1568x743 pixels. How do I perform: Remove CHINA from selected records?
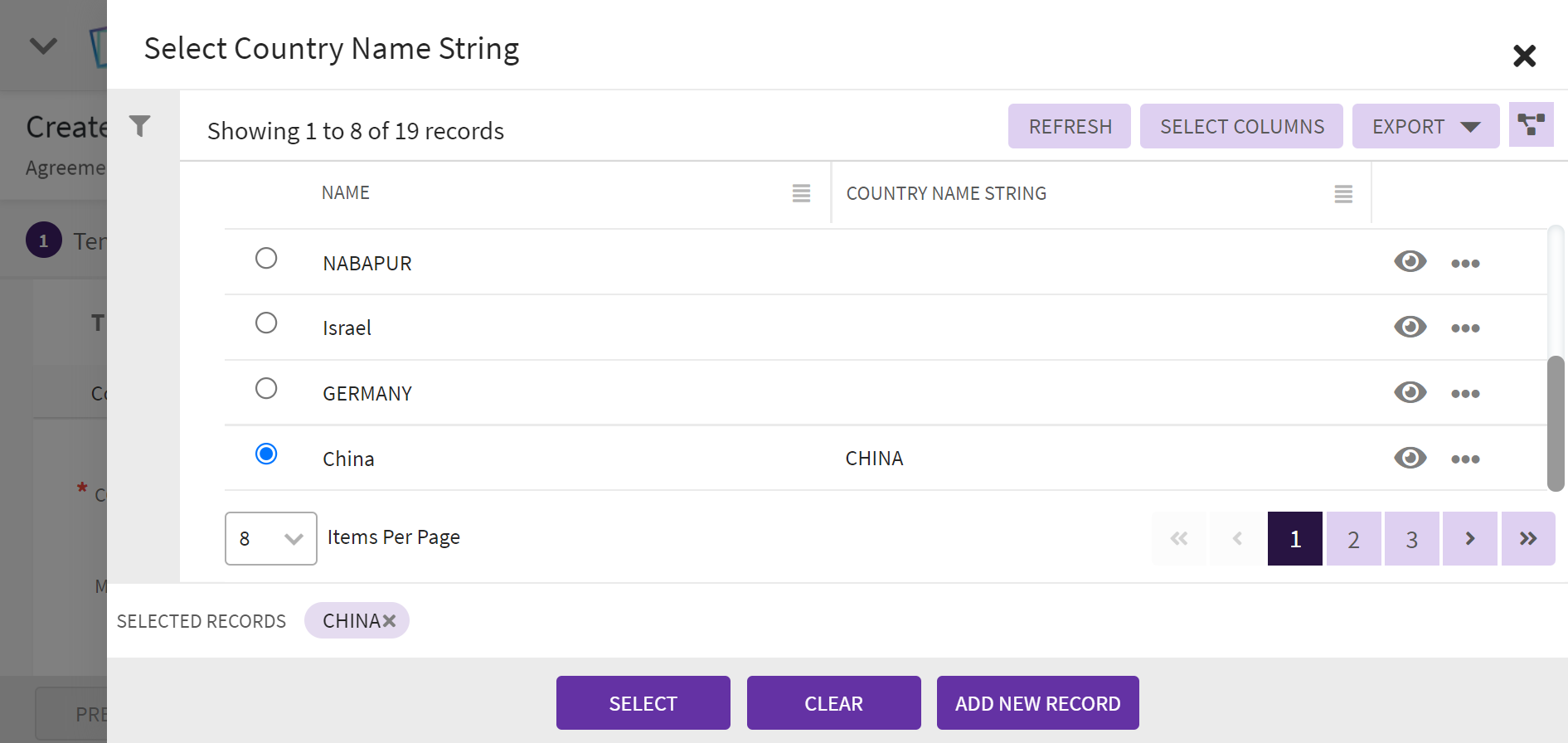[389, 621]
